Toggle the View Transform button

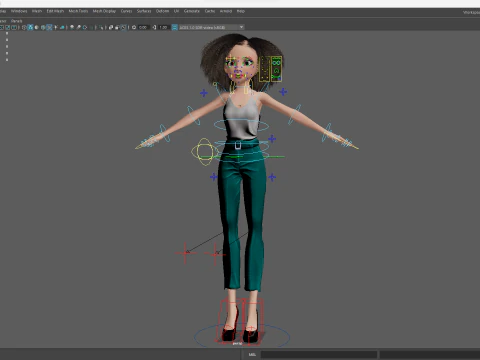pyautogui.click(x=174, y=27)
